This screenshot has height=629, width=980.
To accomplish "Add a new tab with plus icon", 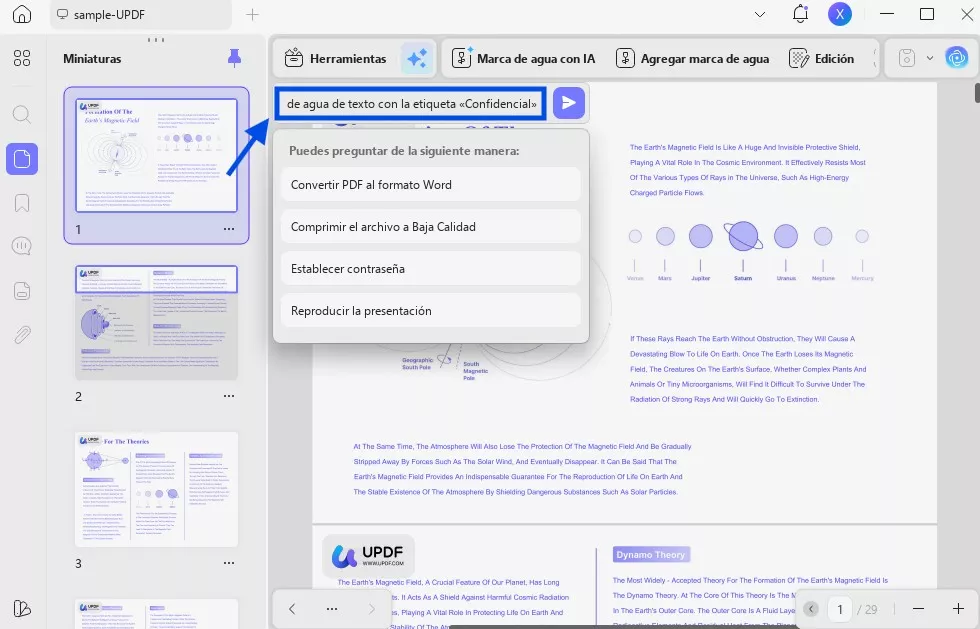I will pos(252,14).
